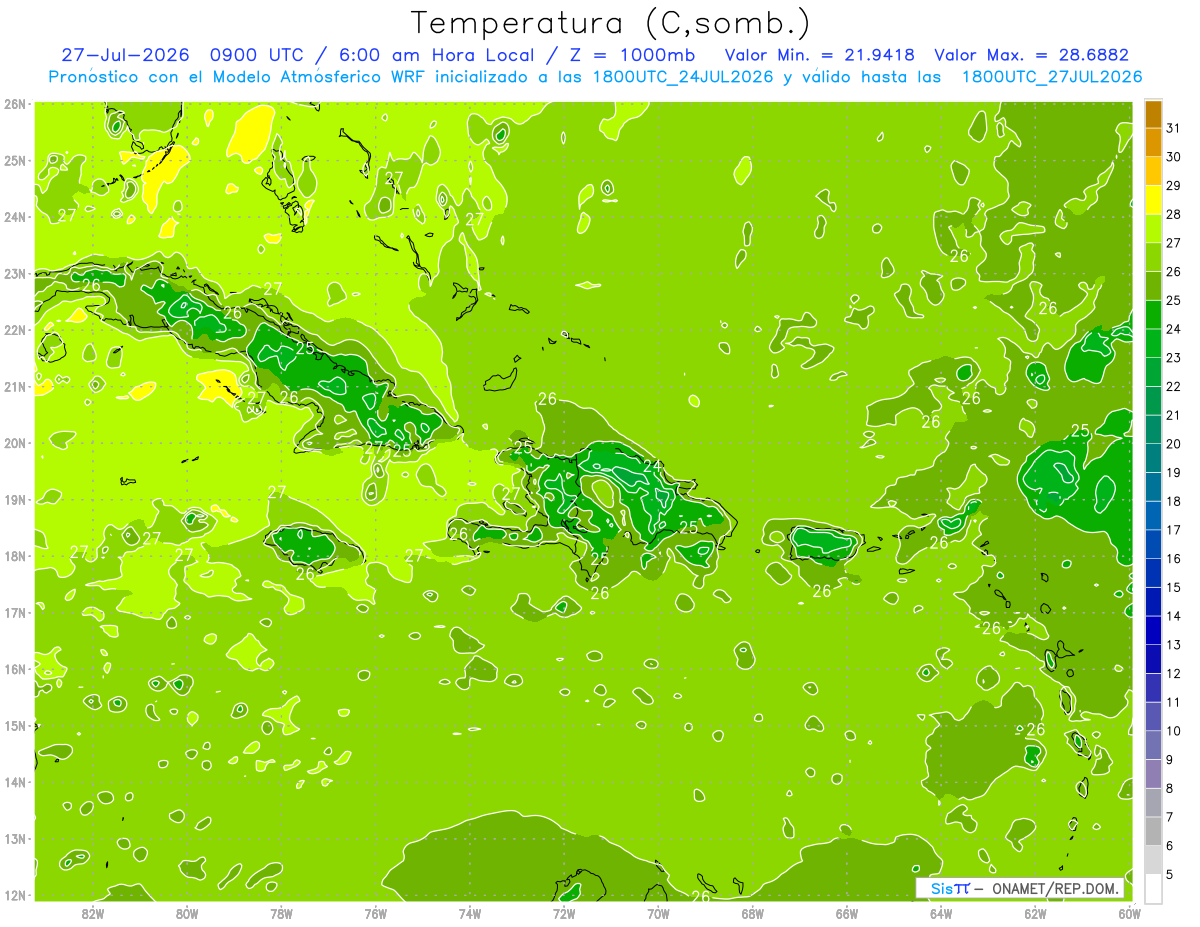Click the '13' color-scale label
1200x927 pixels.
(1173, 645)
